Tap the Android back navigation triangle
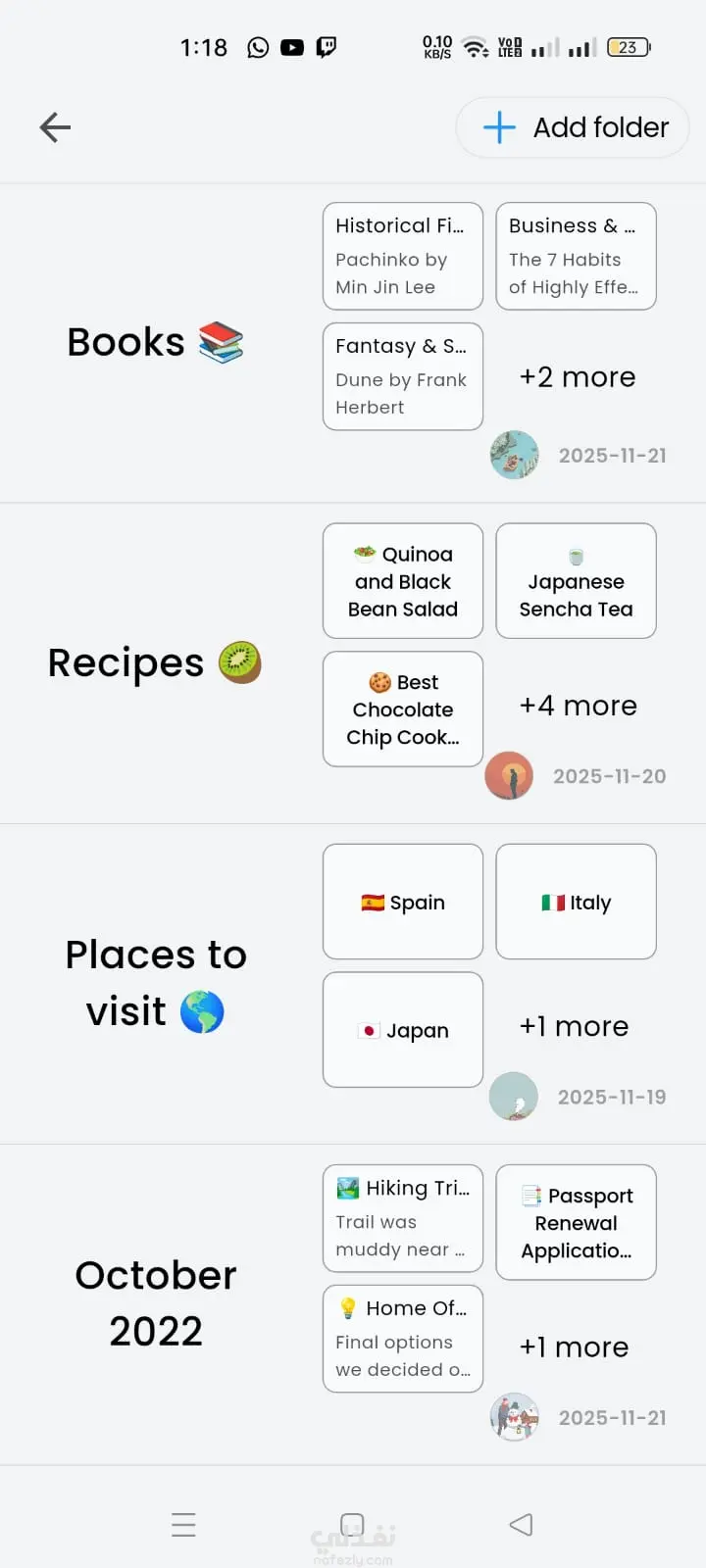 pyautogui.click(x=521, y=1525)
